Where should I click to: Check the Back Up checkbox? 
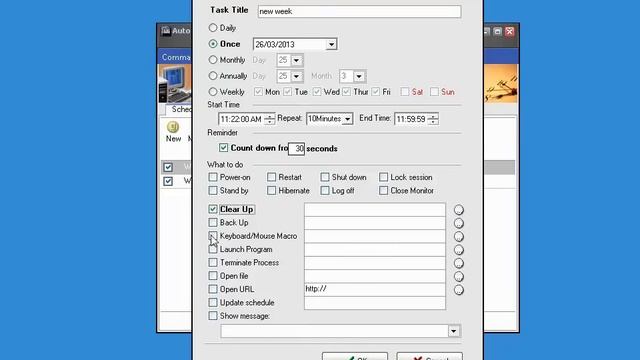[213, 222]
